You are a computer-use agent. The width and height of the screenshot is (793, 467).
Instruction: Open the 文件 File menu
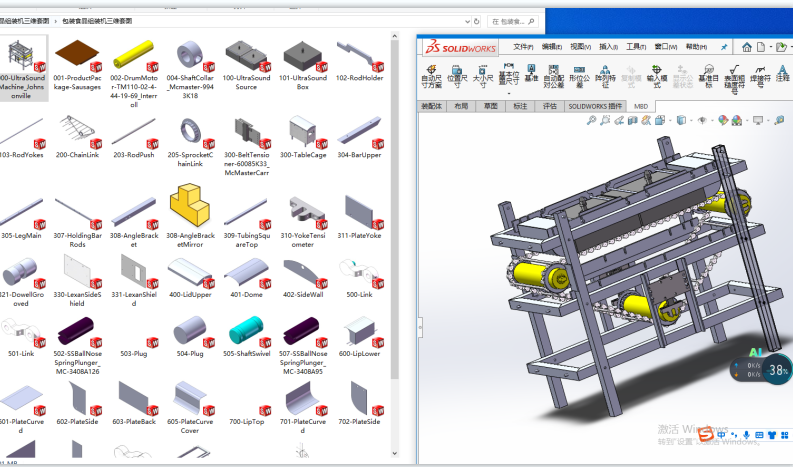click(x=523, y=47)
